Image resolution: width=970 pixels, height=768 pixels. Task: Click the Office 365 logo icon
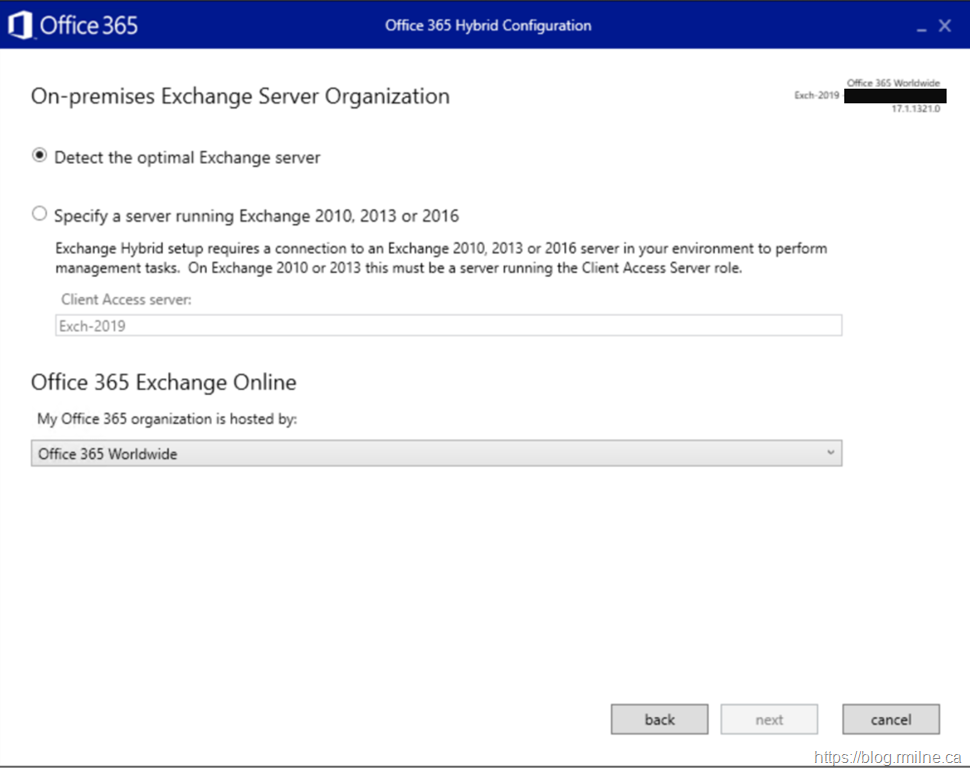point(20,25)
